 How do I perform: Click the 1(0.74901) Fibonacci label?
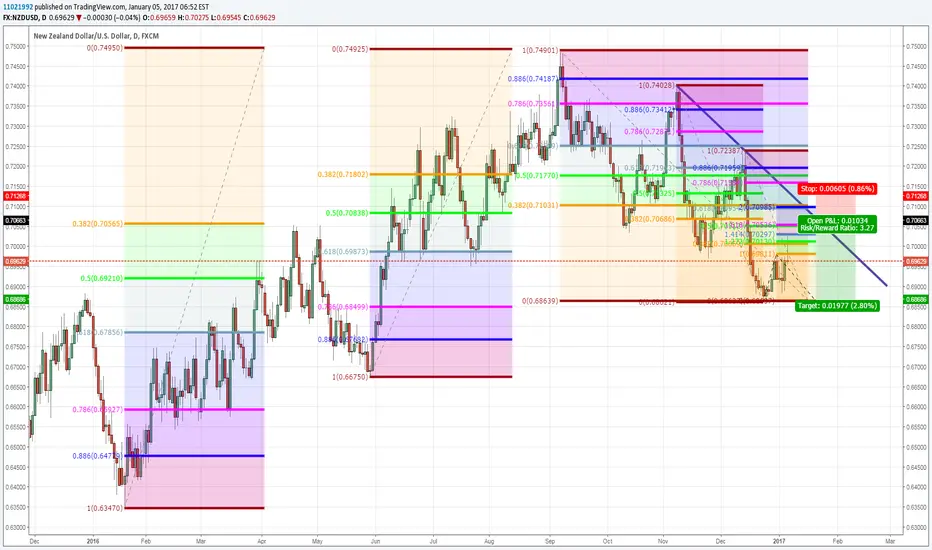click(540, 51)
